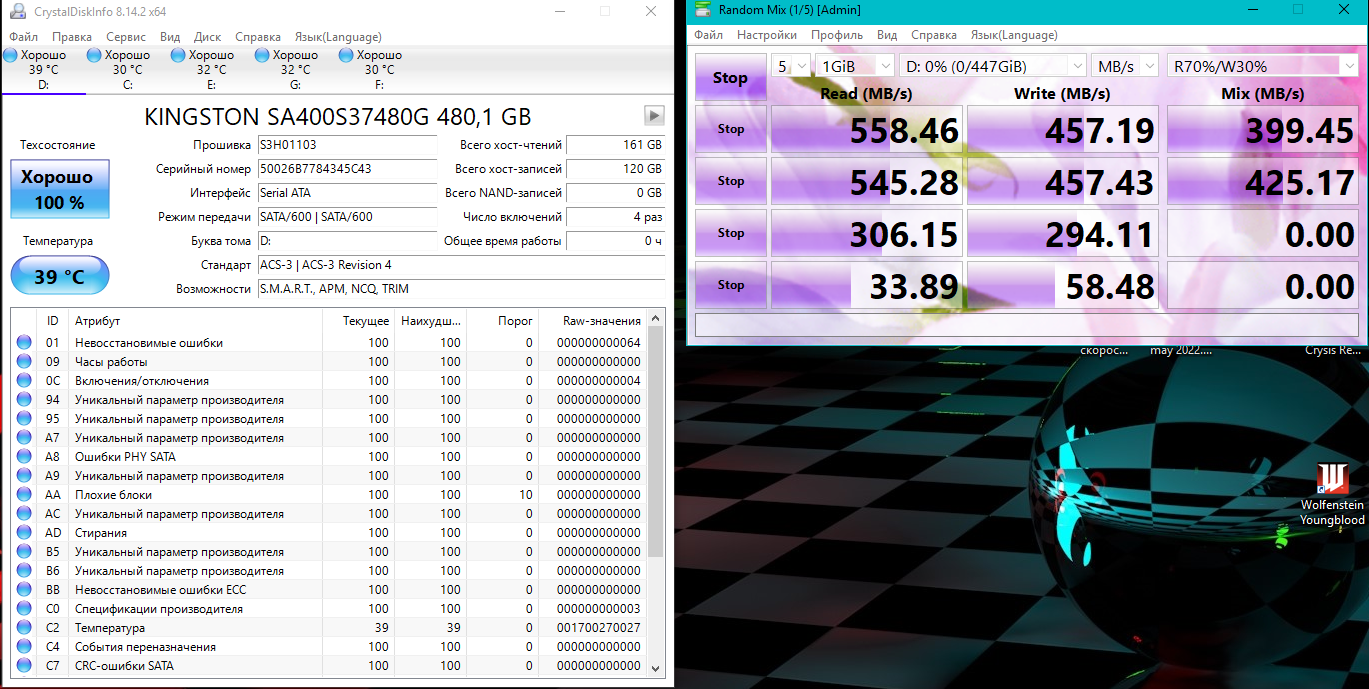Expand the drive selection dropdown D: 0%
The height and width of the screenshot is (689, 1369).
click(992, 67)
